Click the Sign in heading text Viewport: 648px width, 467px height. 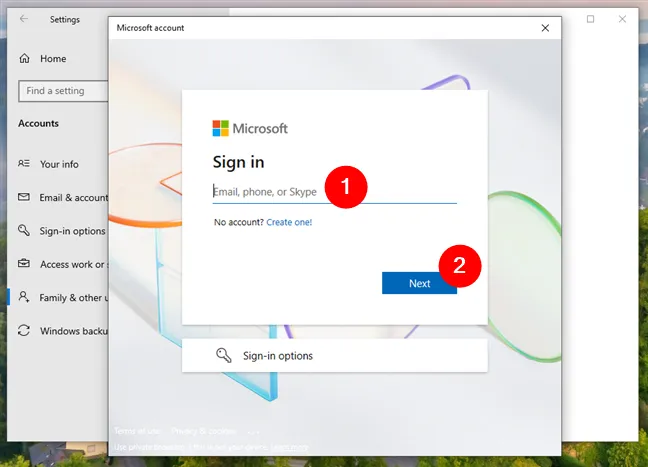[238, 162]
